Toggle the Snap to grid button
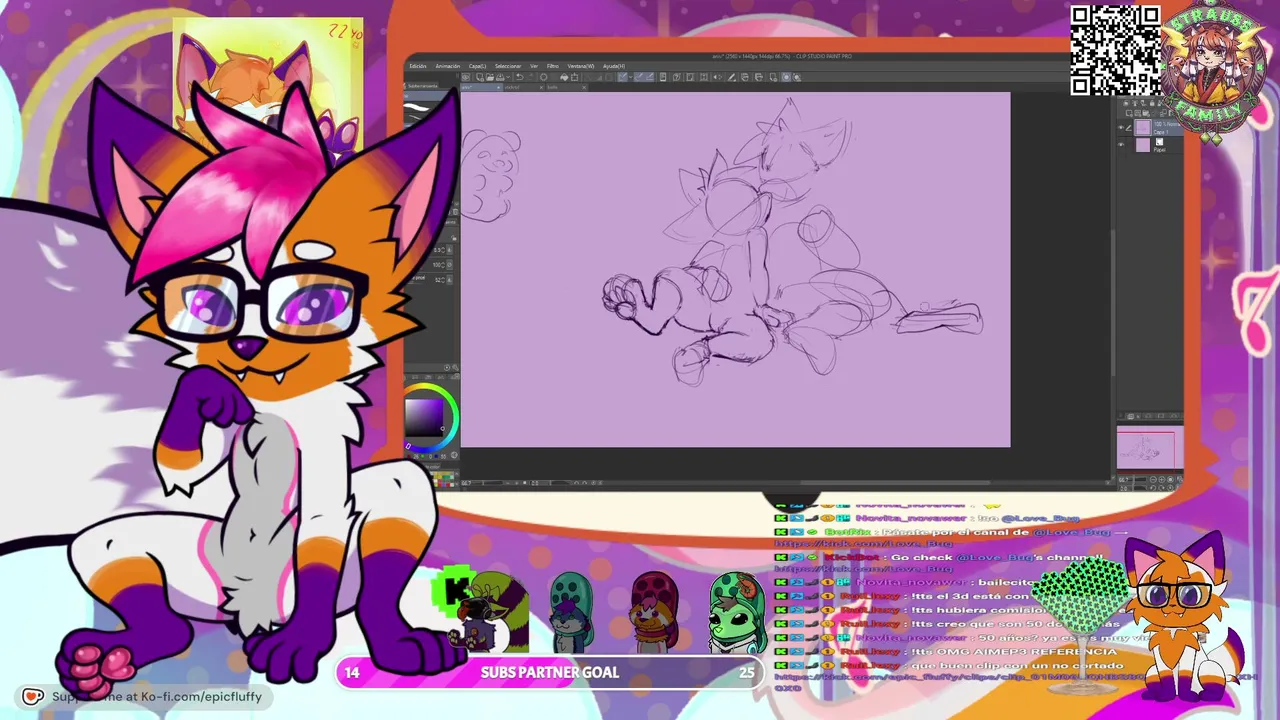Screen dimensions: 1280x720 [647, 77]
